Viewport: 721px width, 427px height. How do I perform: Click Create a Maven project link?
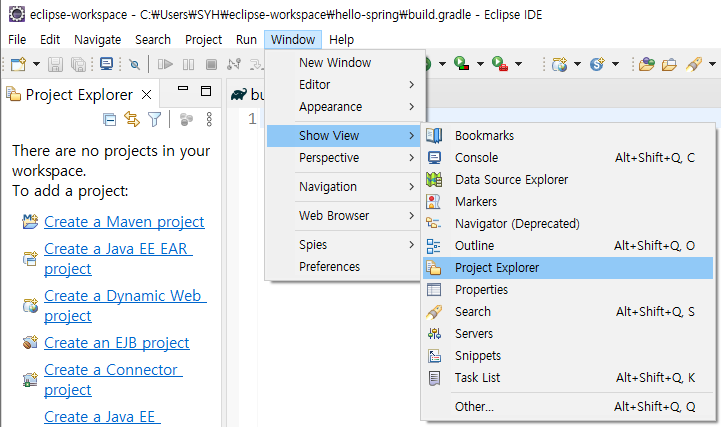pyautogui.click(x=124, y=222)
